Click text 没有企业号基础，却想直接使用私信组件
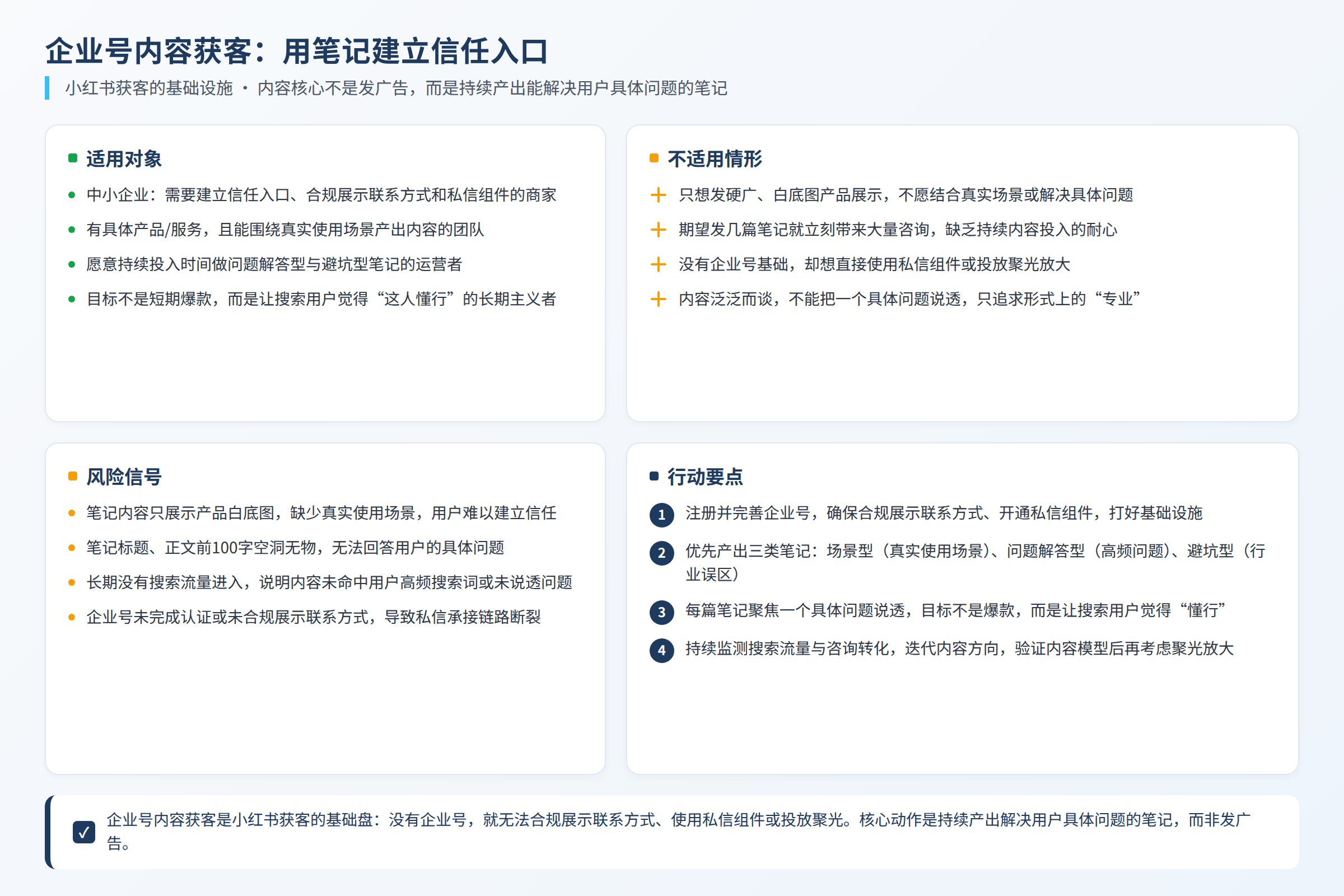 (874, 264)
